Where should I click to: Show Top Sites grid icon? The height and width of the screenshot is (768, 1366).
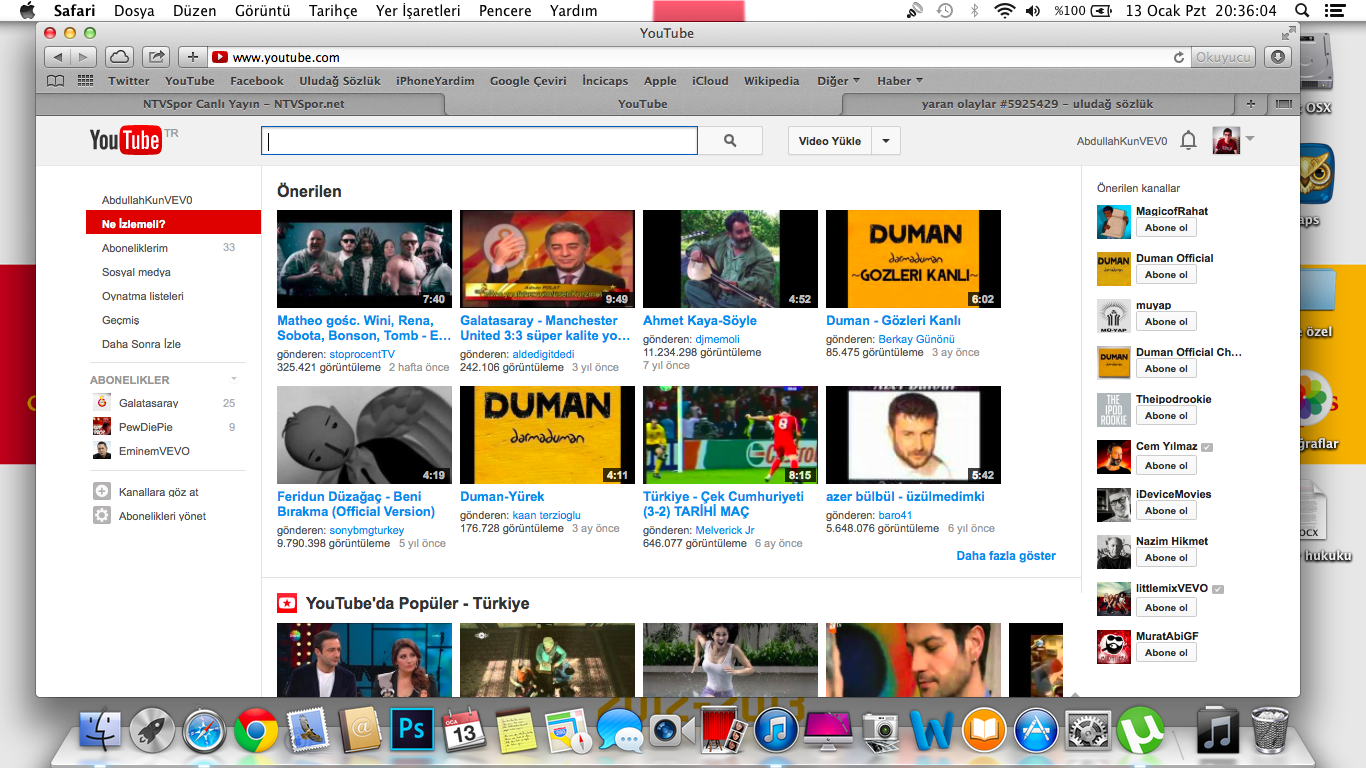[x=86, y=81]
